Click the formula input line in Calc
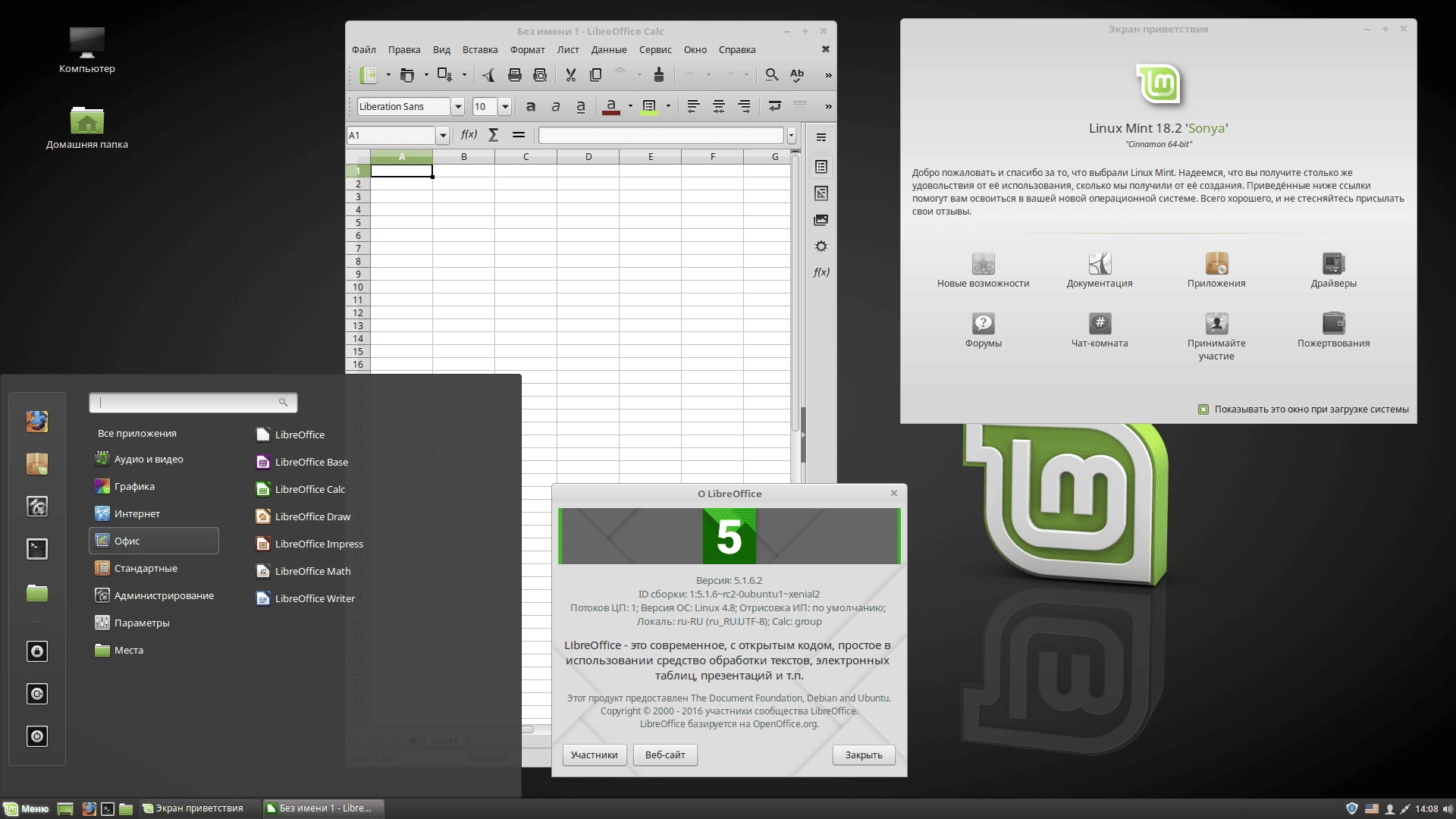1456x819 pixels. click(661, 136)
